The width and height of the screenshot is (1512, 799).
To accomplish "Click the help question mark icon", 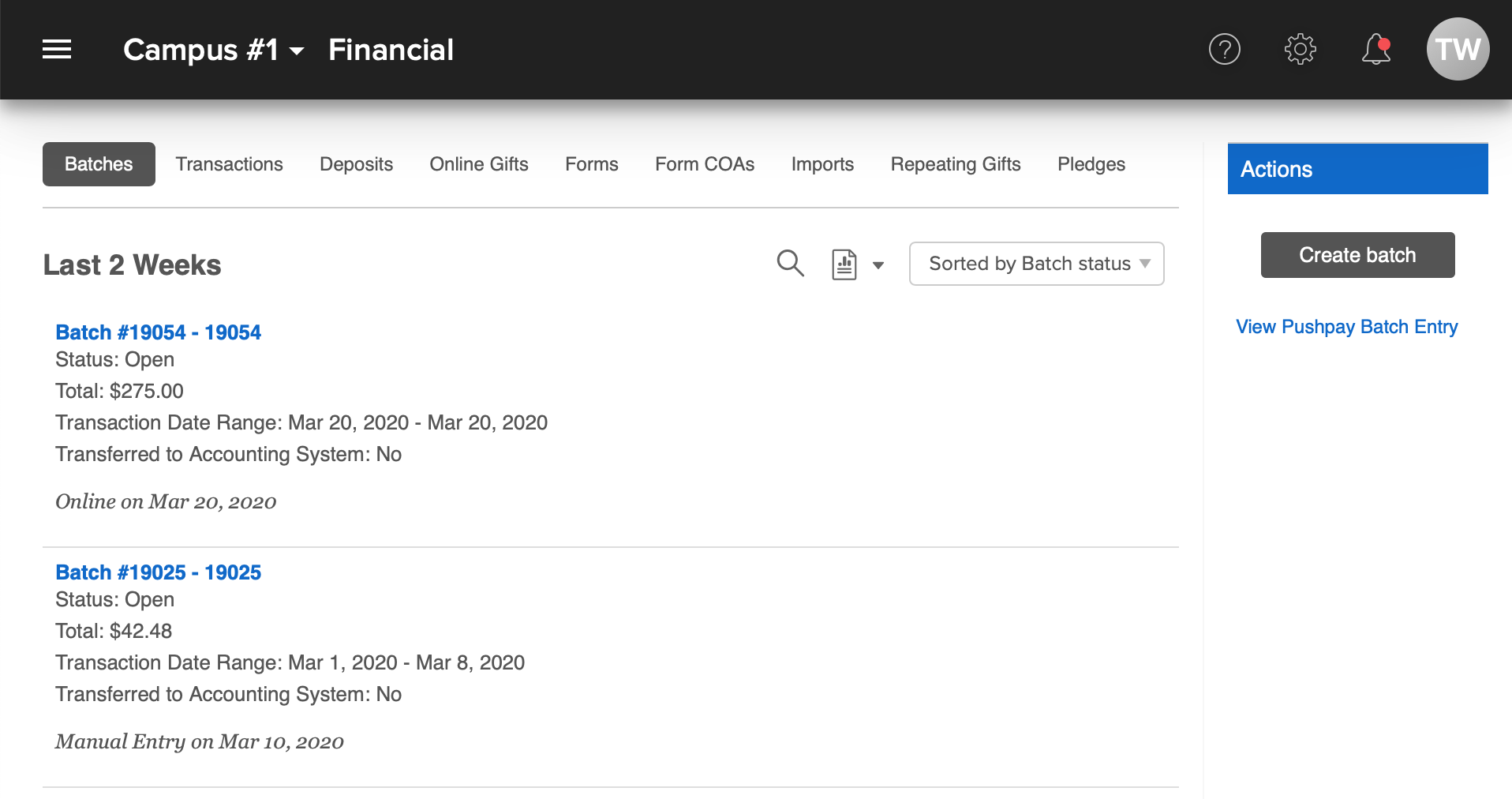I will point(1224,50).
